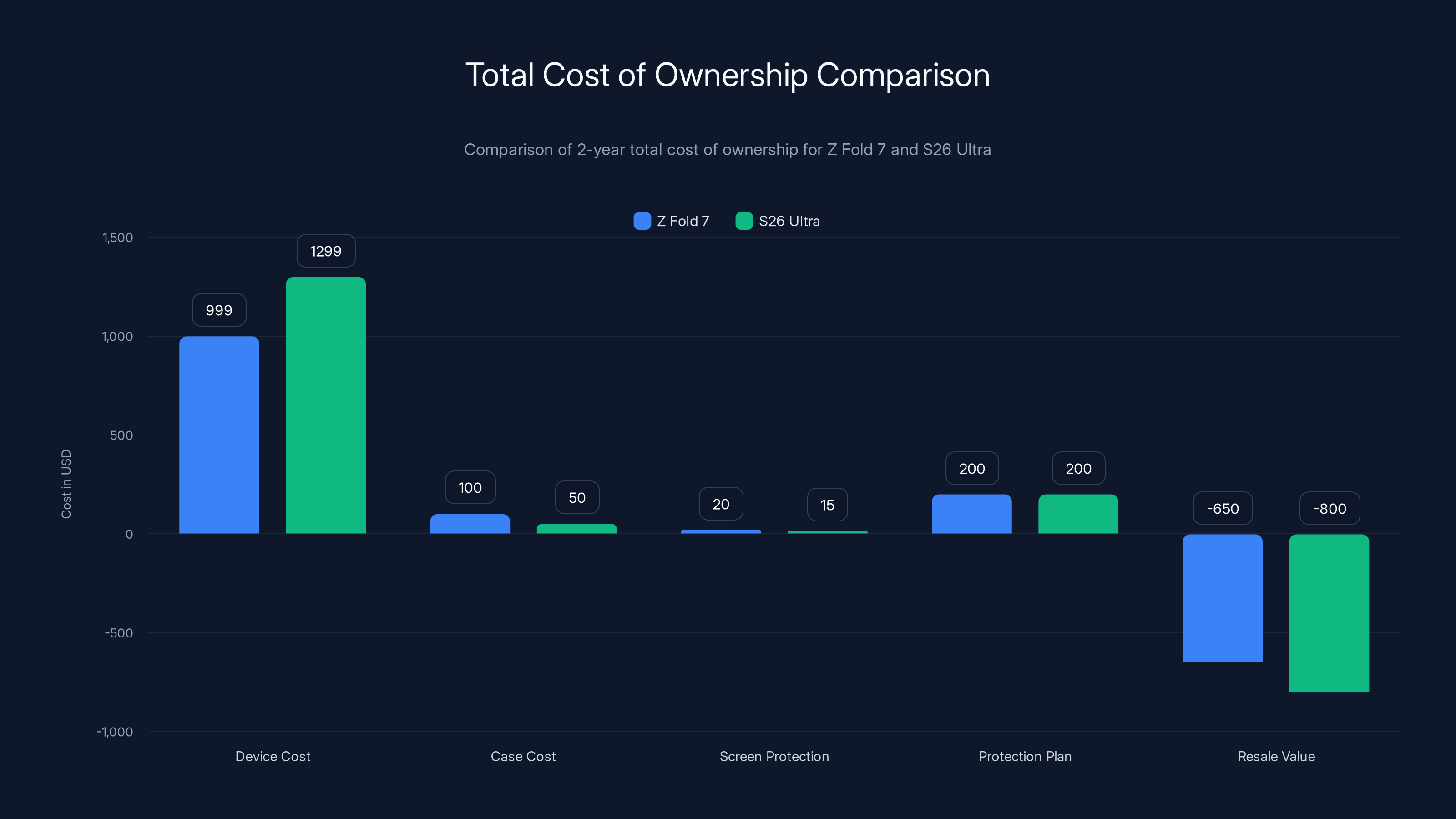Click the 999 value label

[219, 310]
